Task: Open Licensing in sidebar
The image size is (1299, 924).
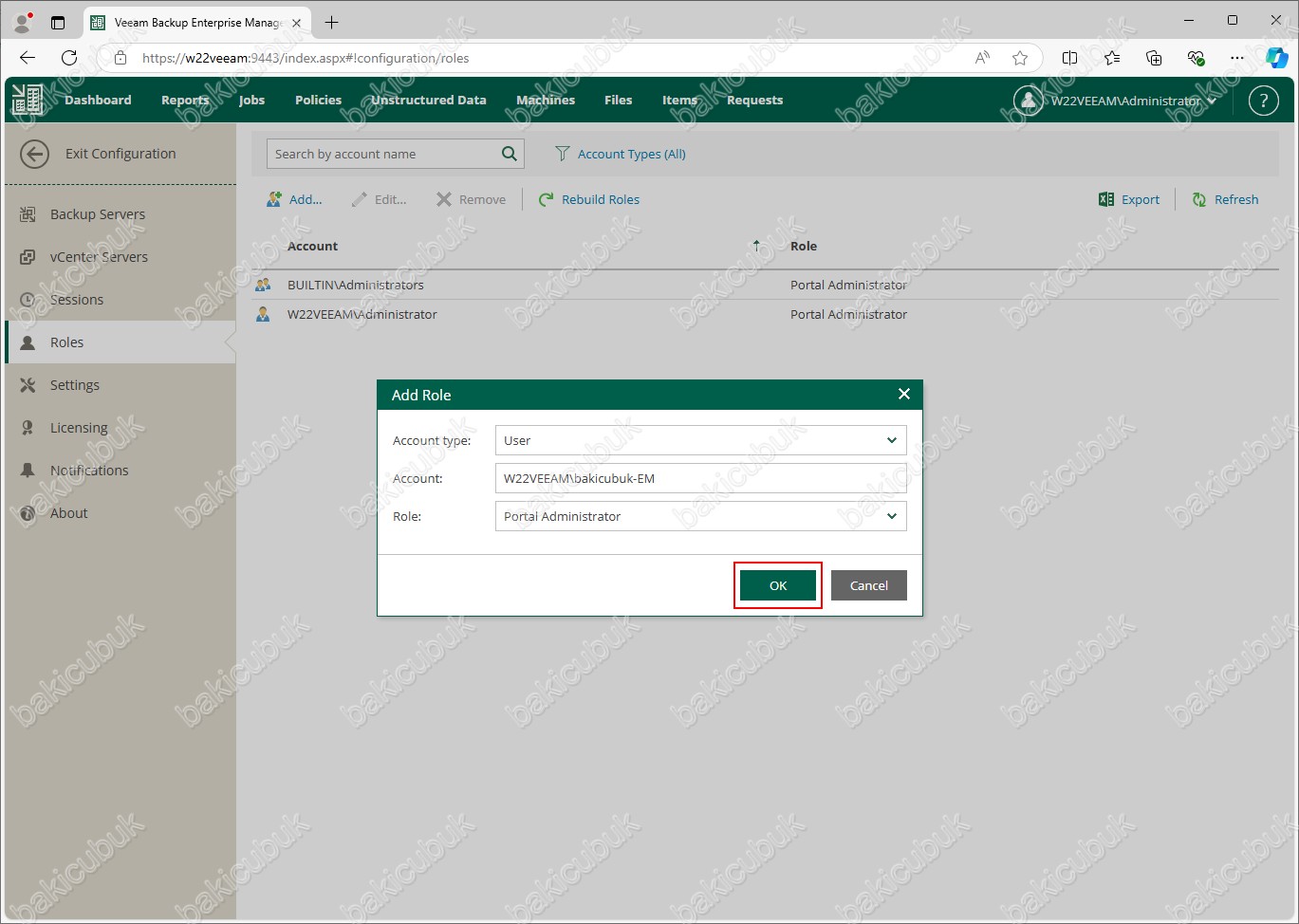Action: click(121, 428)
